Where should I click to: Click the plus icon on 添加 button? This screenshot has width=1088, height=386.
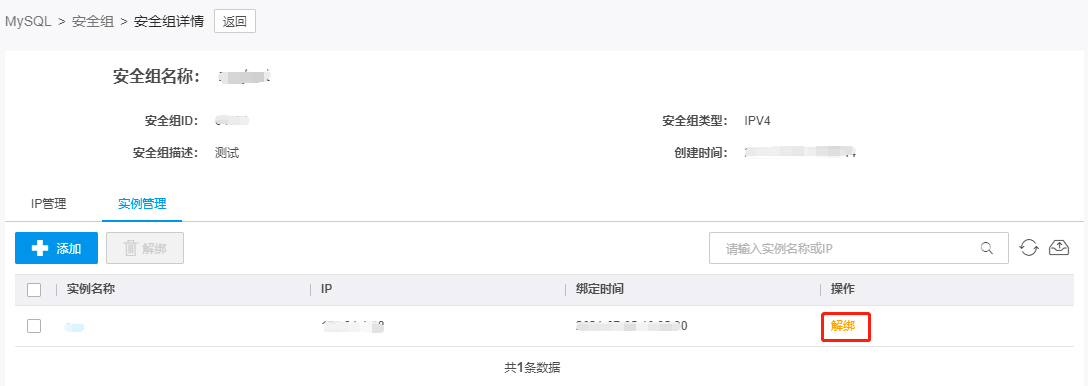[x=40, y=248]
